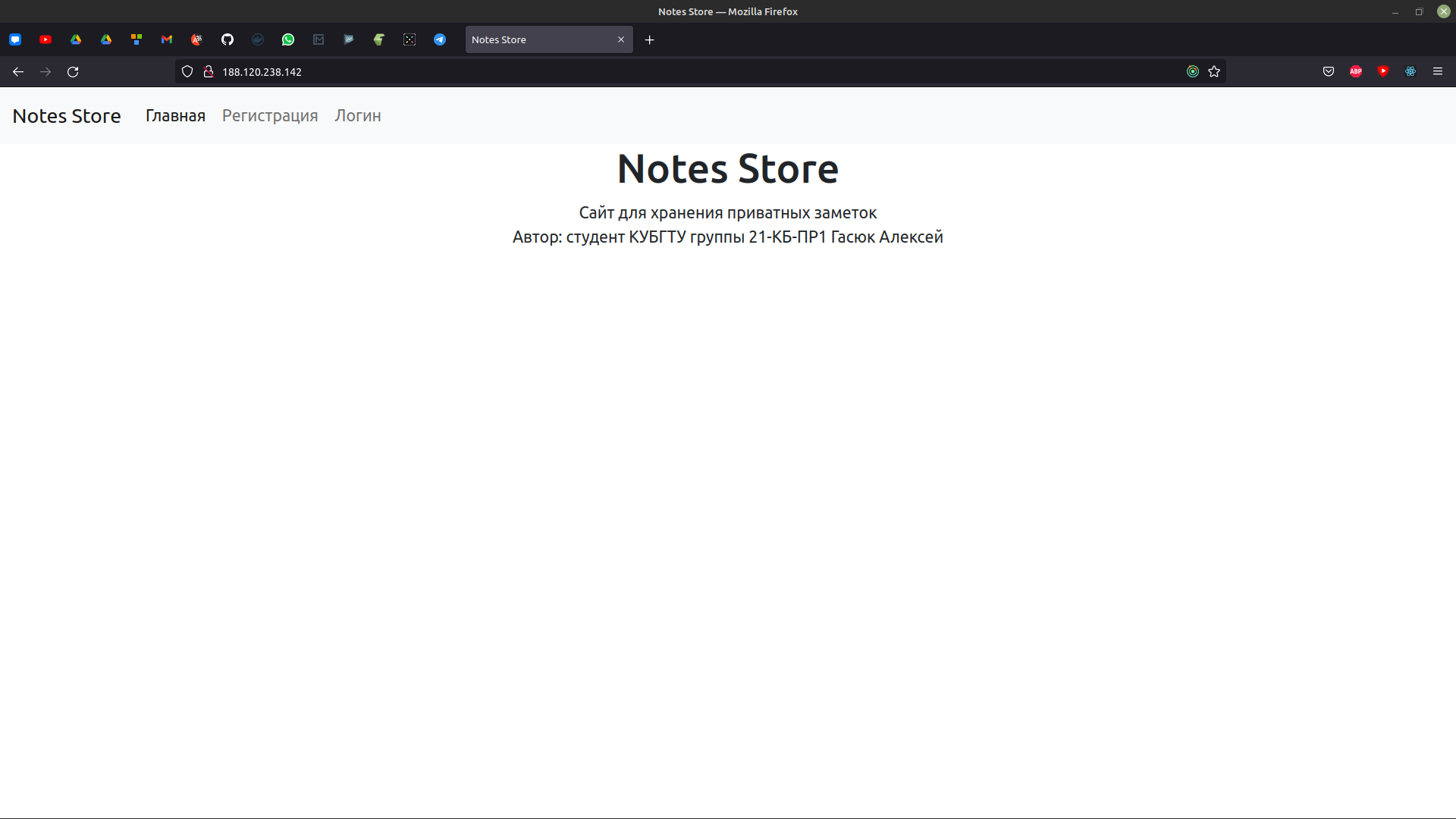The width and height of the screenshot is (1456, 819).
Task: Click the reload page button
Action: (73, 71)
